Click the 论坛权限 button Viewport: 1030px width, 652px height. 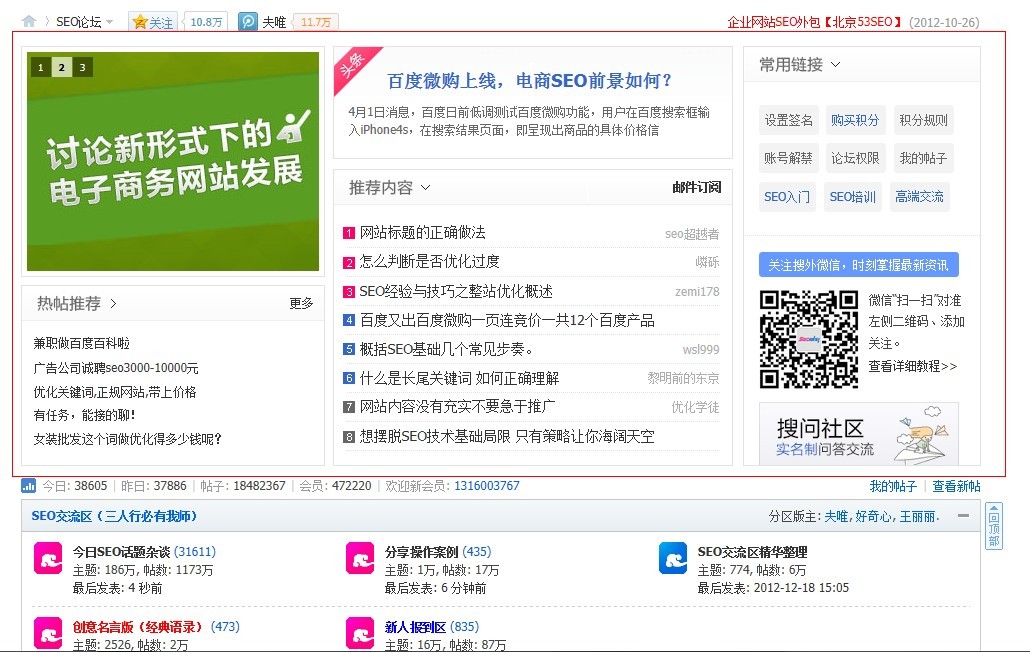855,158
